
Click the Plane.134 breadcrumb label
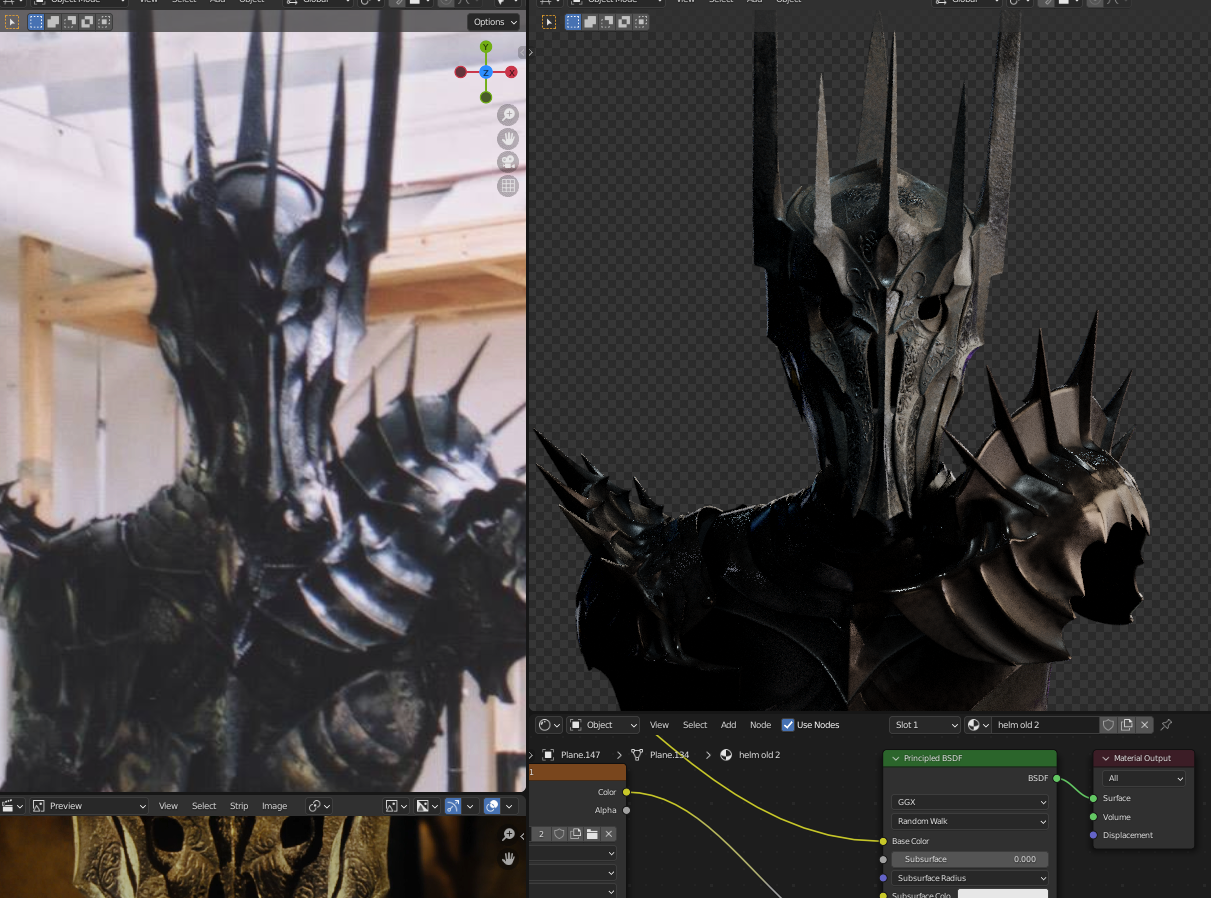pos(670,755)
